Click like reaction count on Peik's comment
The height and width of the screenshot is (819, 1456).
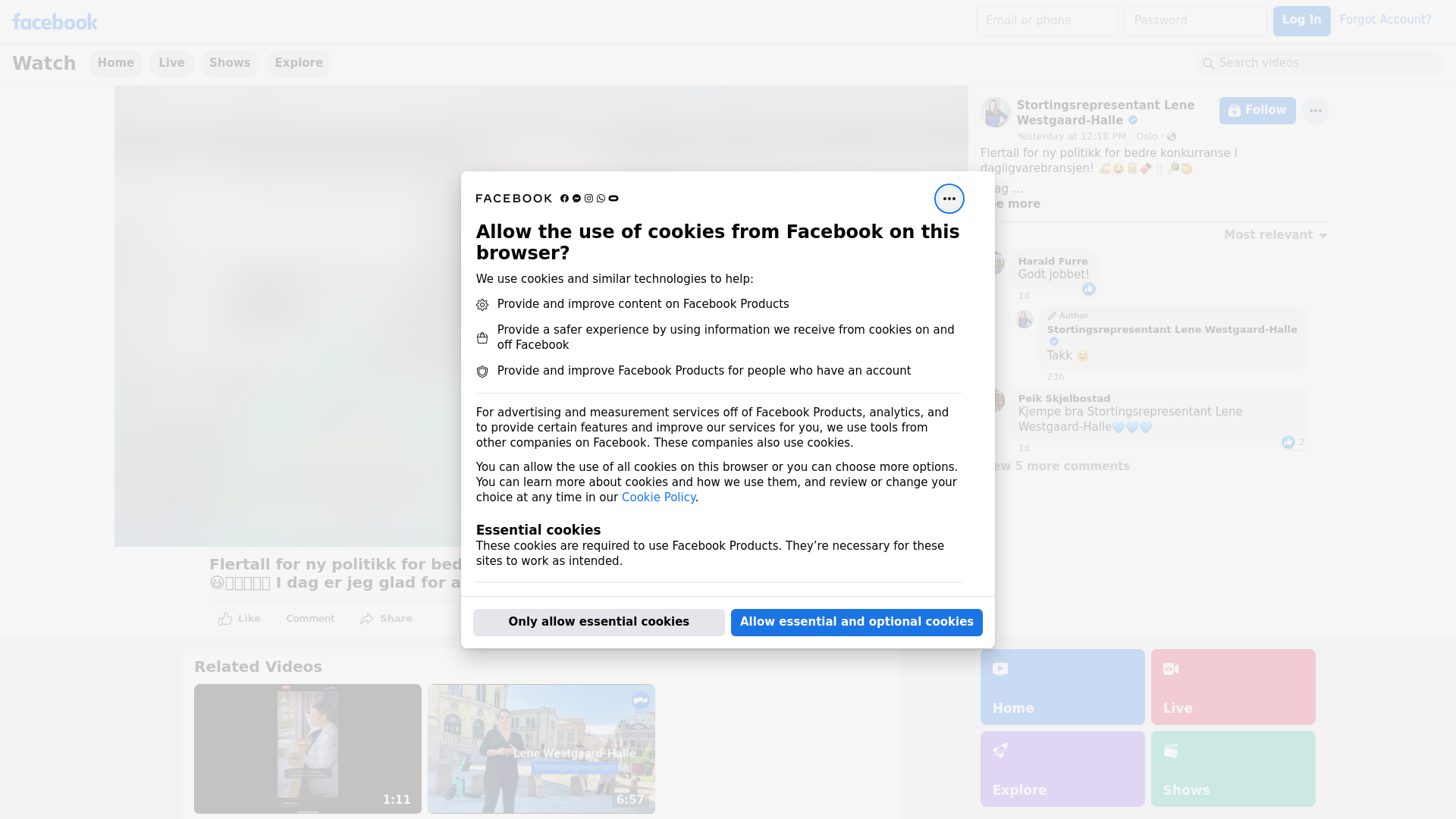[x=1294, y=442]
